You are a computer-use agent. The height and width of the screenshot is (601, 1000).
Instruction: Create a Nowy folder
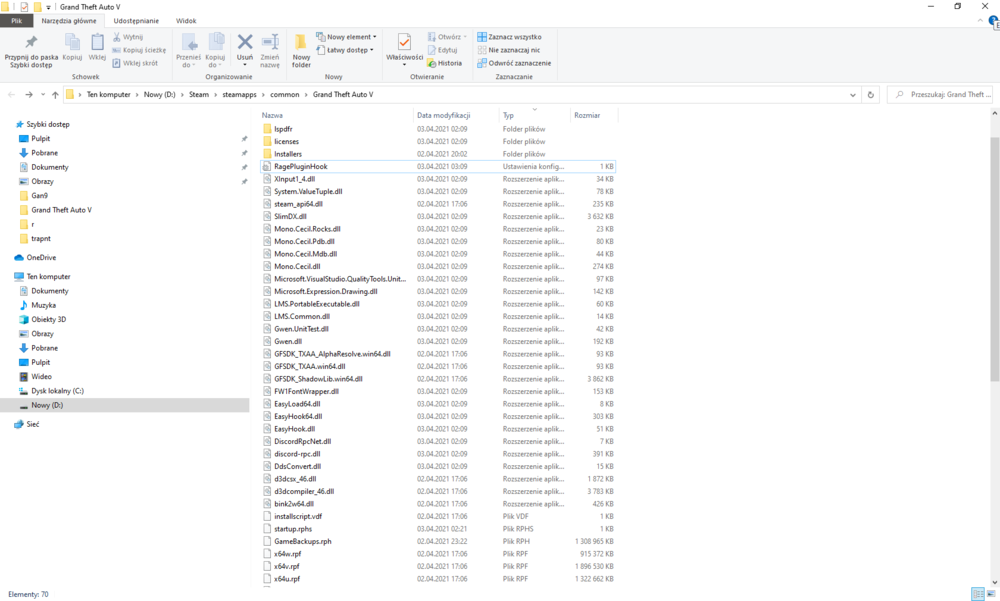click(x=301, y=51)
